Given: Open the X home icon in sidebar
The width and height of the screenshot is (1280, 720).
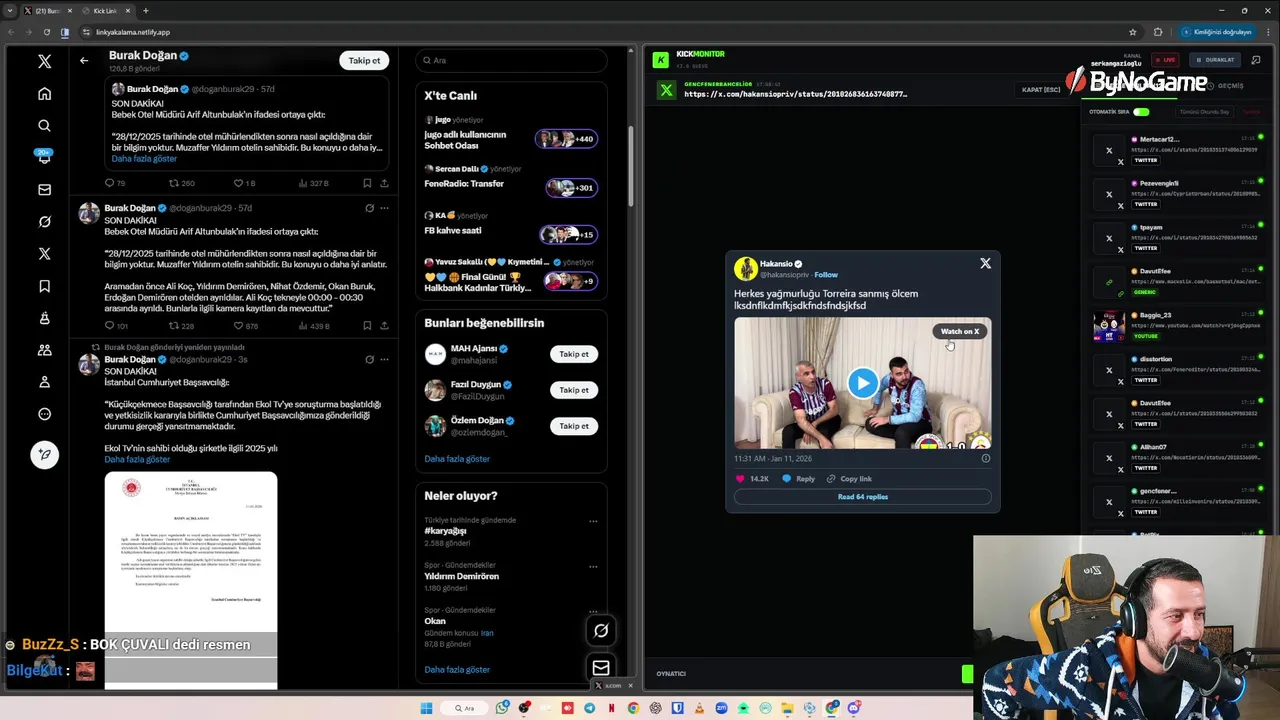Looking at the screenshot, I should (x=44, y=94).
